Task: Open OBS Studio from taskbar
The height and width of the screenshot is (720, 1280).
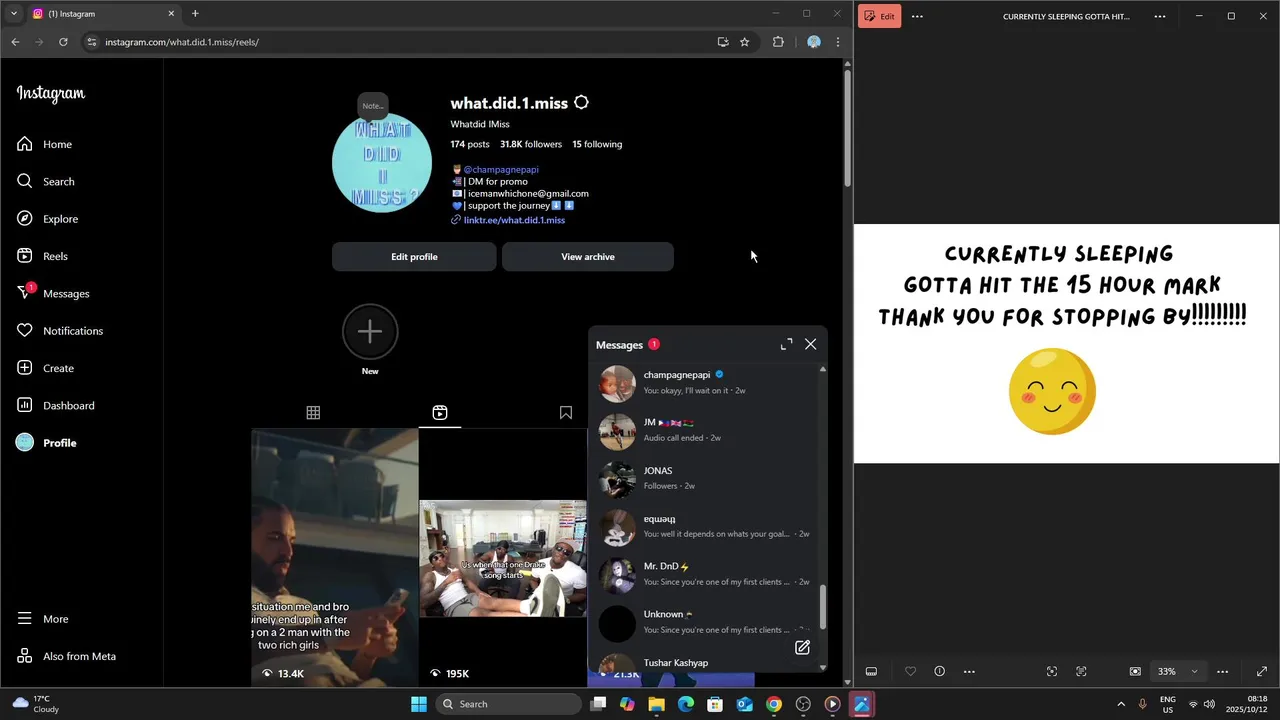Action: 803,704
